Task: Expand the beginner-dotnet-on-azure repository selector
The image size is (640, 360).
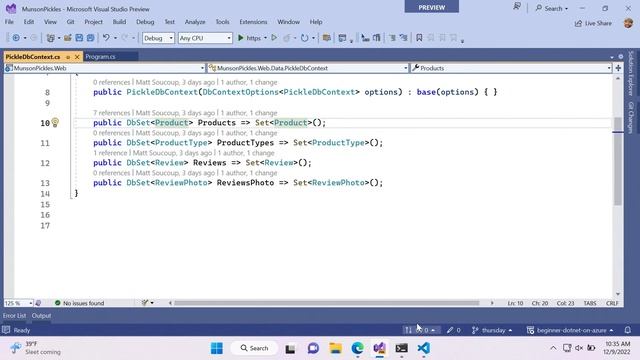Action: (570, 330)
